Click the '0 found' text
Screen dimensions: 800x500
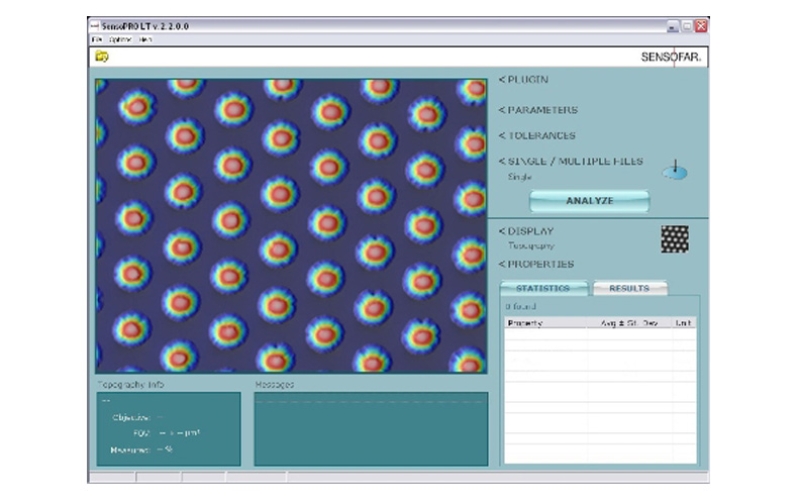click(520, 307)
